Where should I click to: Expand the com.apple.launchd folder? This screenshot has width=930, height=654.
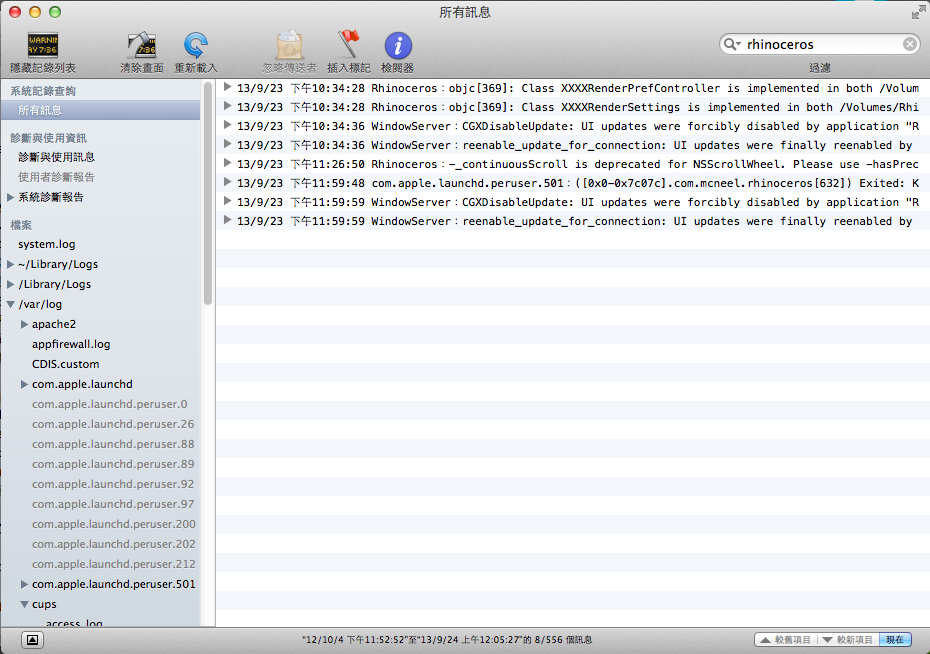24,384
